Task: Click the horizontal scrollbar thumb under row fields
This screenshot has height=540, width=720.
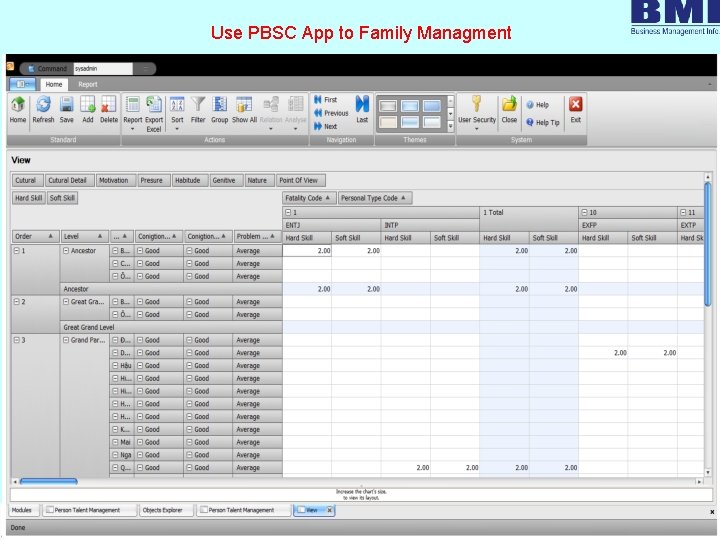Action: (49, 481)
